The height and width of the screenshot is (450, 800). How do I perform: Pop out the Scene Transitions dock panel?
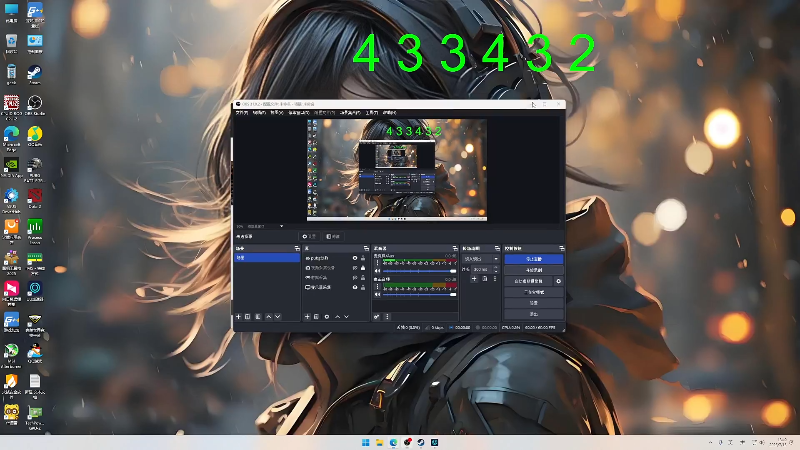[497, 248]
